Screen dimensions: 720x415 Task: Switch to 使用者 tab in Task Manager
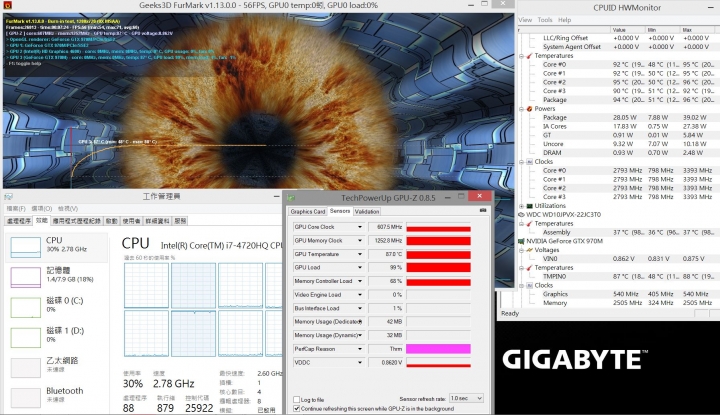coord(131,221)
